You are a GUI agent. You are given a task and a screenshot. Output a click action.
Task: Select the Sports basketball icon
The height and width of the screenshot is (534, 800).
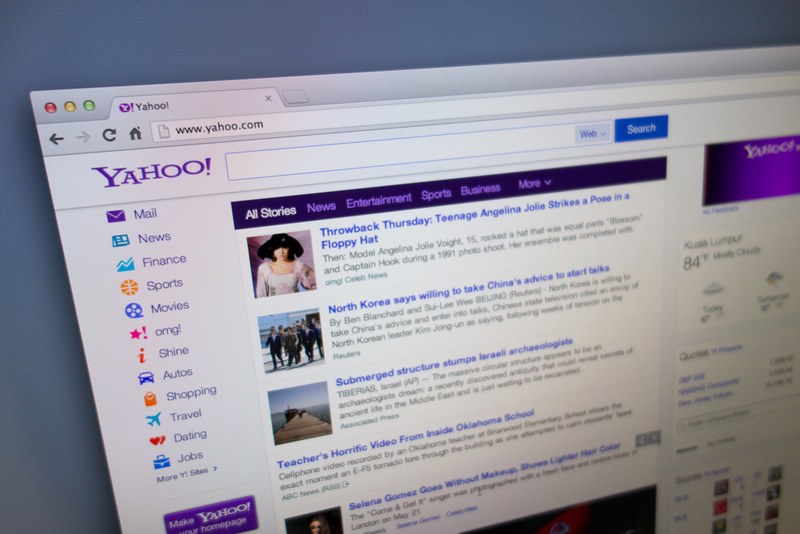129,288
